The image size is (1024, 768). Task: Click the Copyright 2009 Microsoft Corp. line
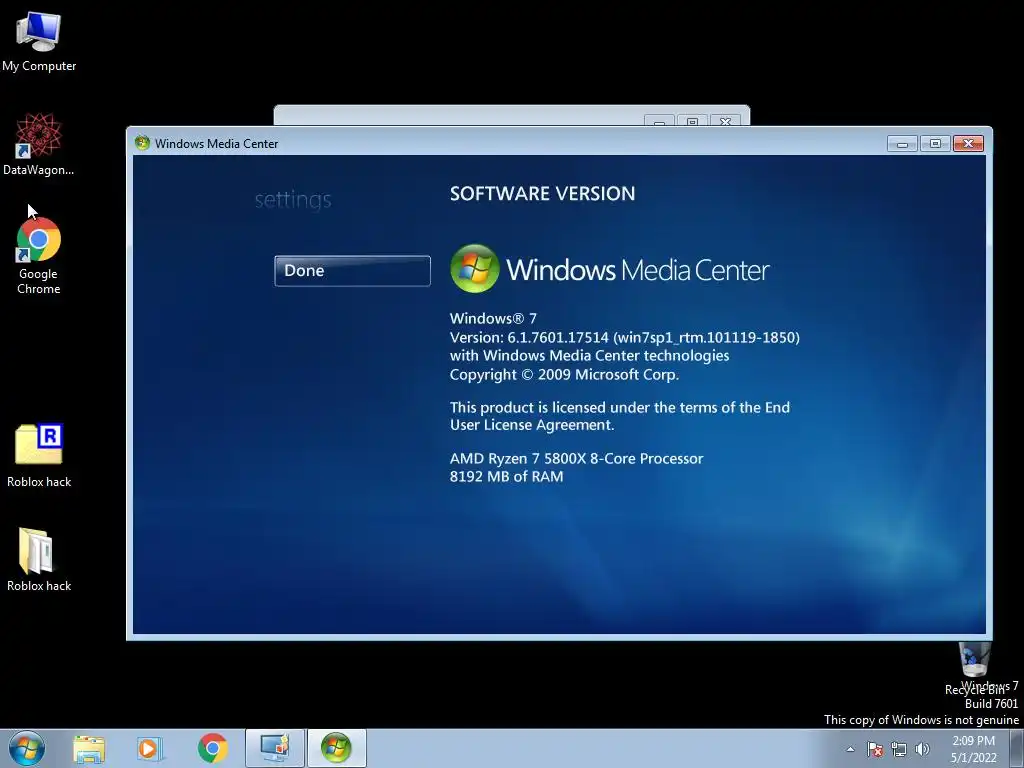pos(564,374)
